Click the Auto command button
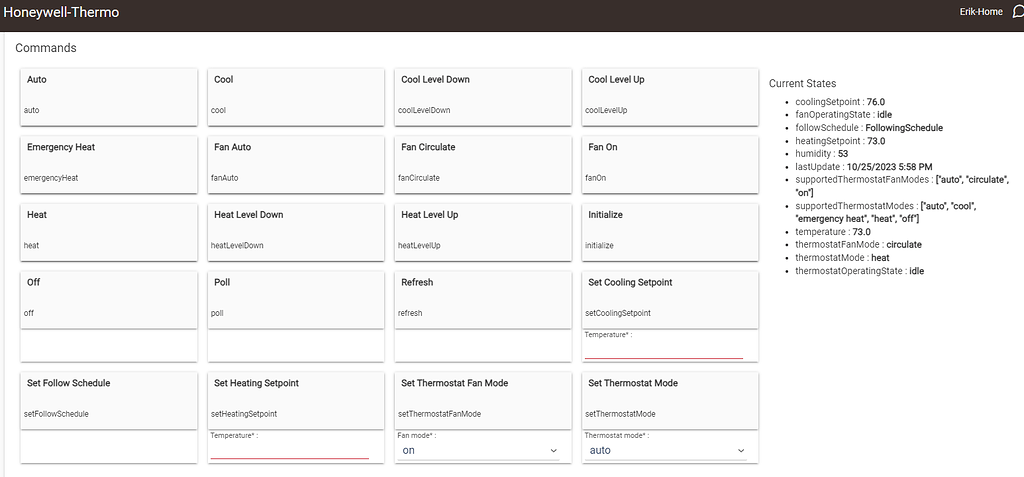Image resolution: width=1024 pixels, height=477 pixels. pos(108,96)
